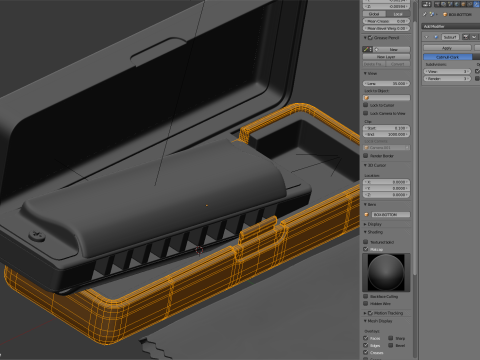The width and height of the screenshot is (480, 360).
Task: Toggle the Grease Pencil panel checkbox
Action: [370, 38]
